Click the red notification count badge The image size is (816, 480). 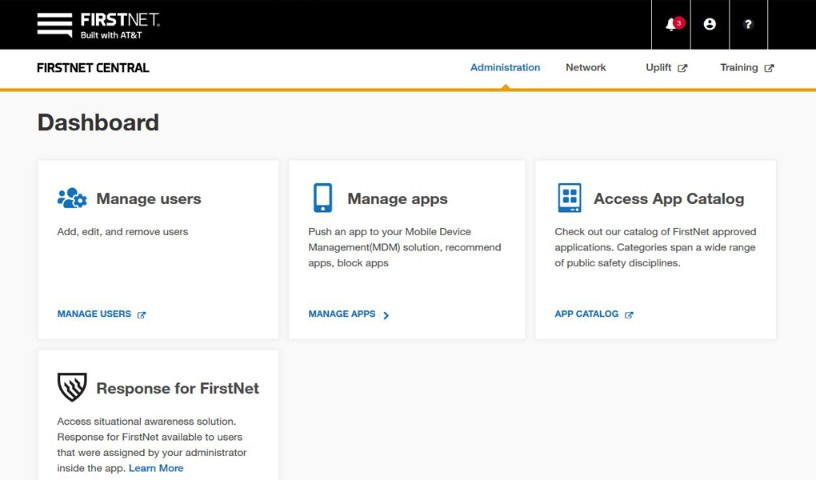click(x=679, y=23)
